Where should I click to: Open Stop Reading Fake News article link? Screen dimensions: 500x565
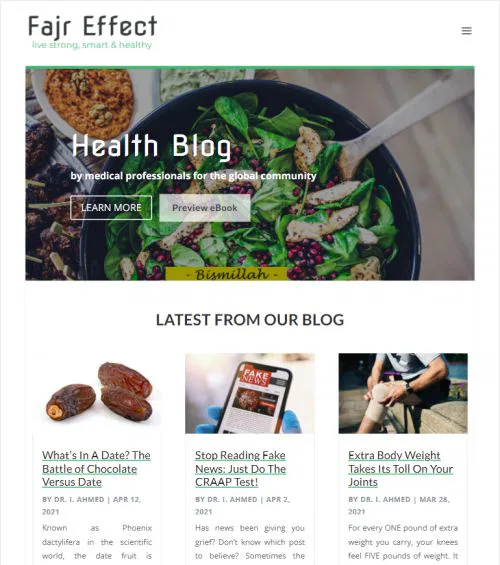(x=240, y=468)
